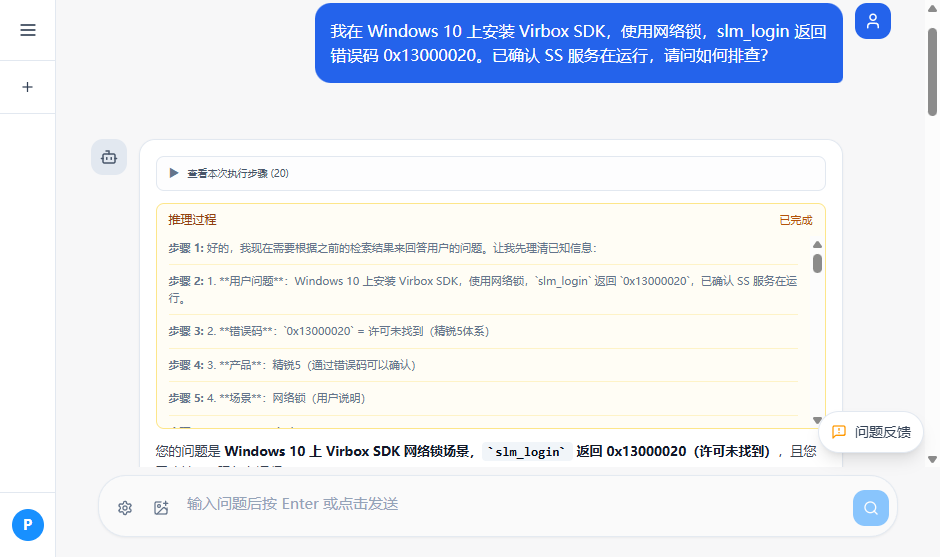Screen dimensions: 940x557
Task: Click the page scrollbar down arrow
Action: coord(932,459)
